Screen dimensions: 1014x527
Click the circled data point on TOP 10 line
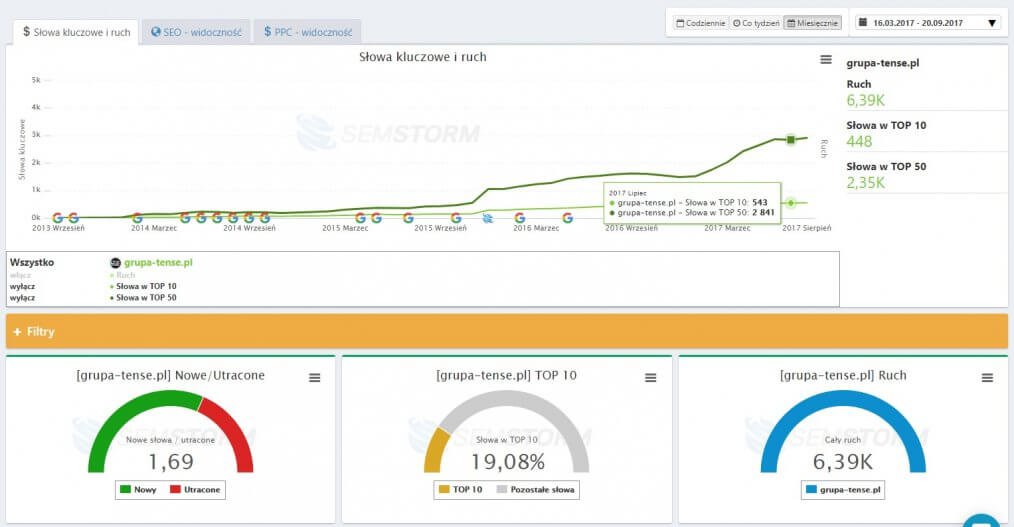coord(790,203)
